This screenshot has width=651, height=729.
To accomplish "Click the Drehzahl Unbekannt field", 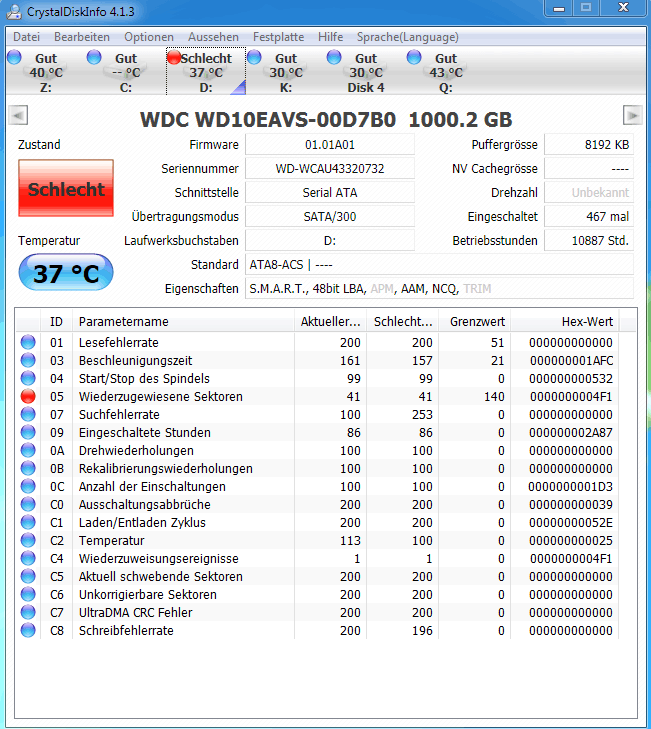I will [589, 192].
